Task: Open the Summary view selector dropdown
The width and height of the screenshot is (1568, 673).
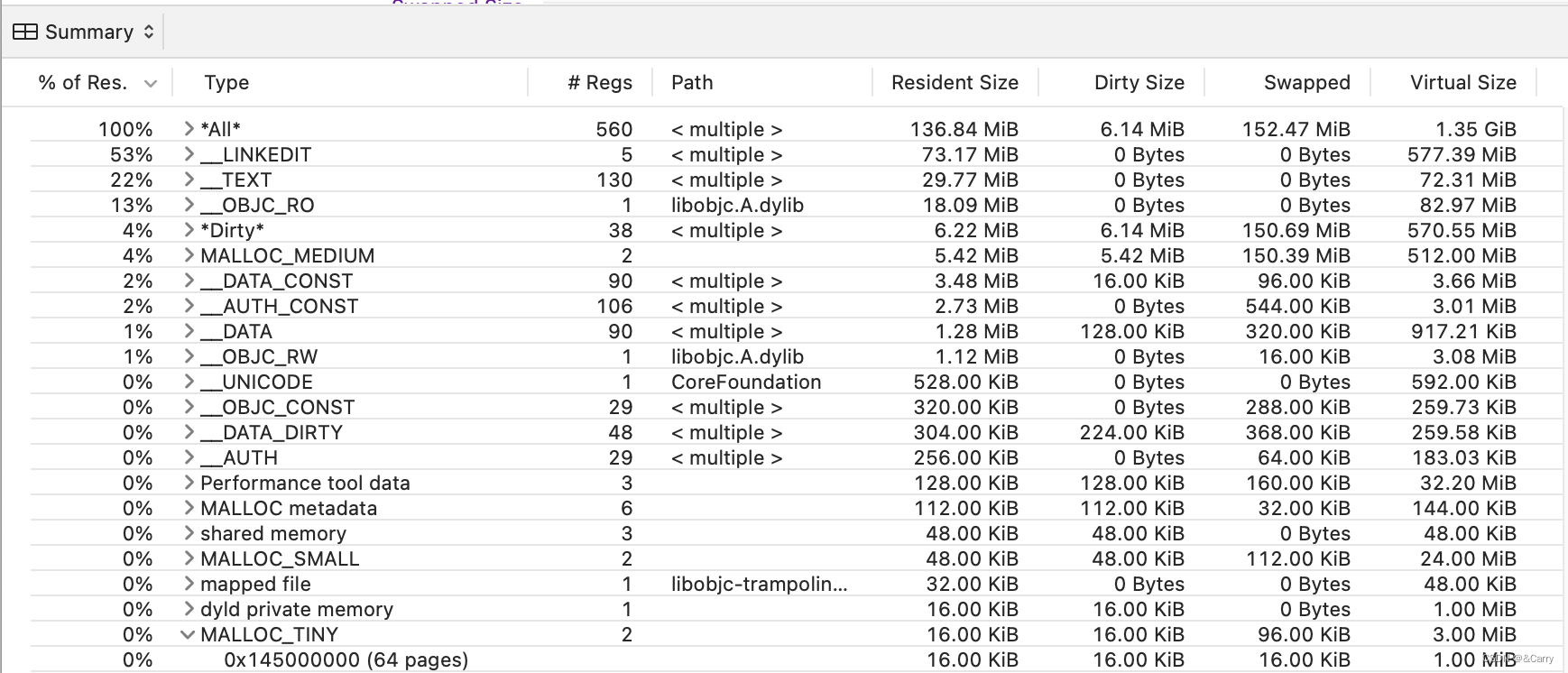Action: (x=83, y=32)
